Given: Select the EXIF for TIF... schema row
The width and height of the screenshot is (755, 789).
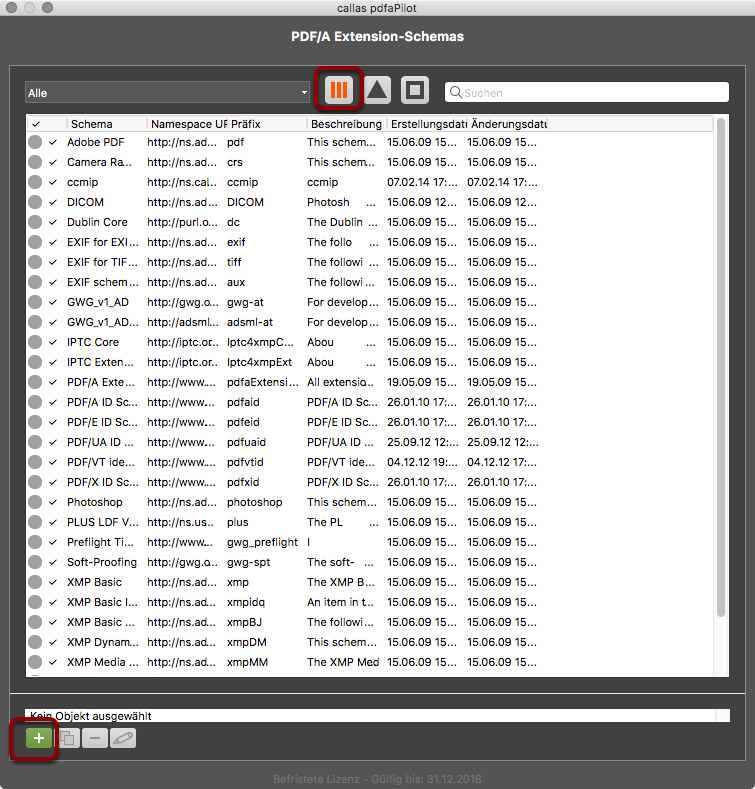Looking at the screenshot, I should [x=369, y=262].
